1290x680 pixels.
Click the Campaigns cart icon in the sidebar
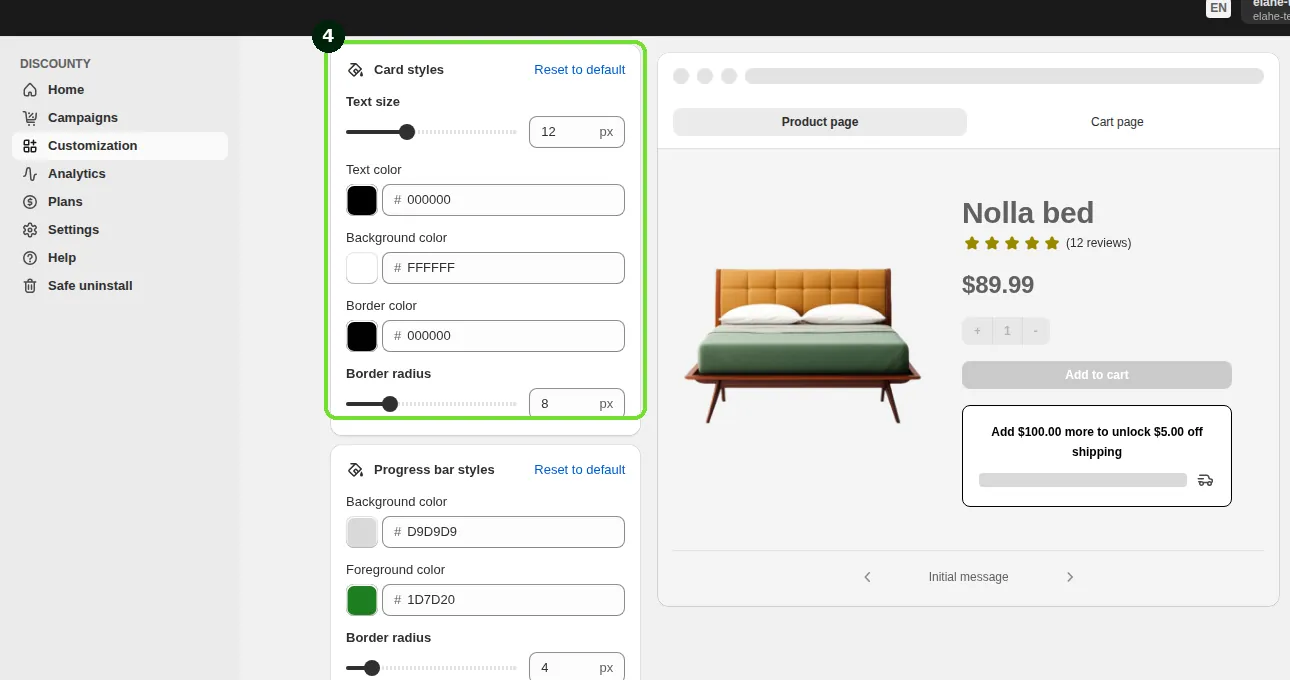[30, 118]
